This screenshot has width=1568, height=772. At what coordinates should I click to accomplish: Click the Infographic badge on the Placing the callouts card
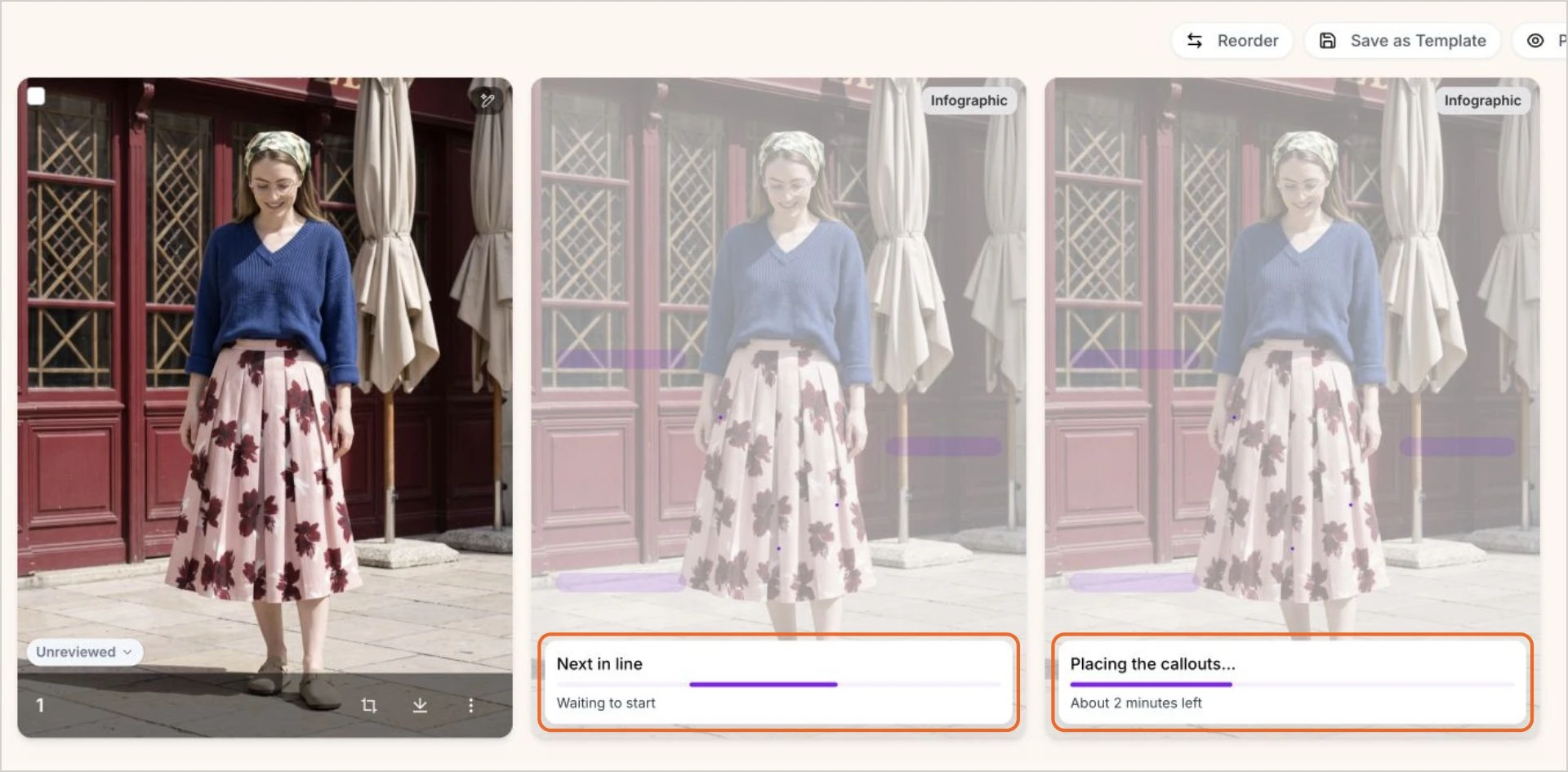(x=1482, y=100)
